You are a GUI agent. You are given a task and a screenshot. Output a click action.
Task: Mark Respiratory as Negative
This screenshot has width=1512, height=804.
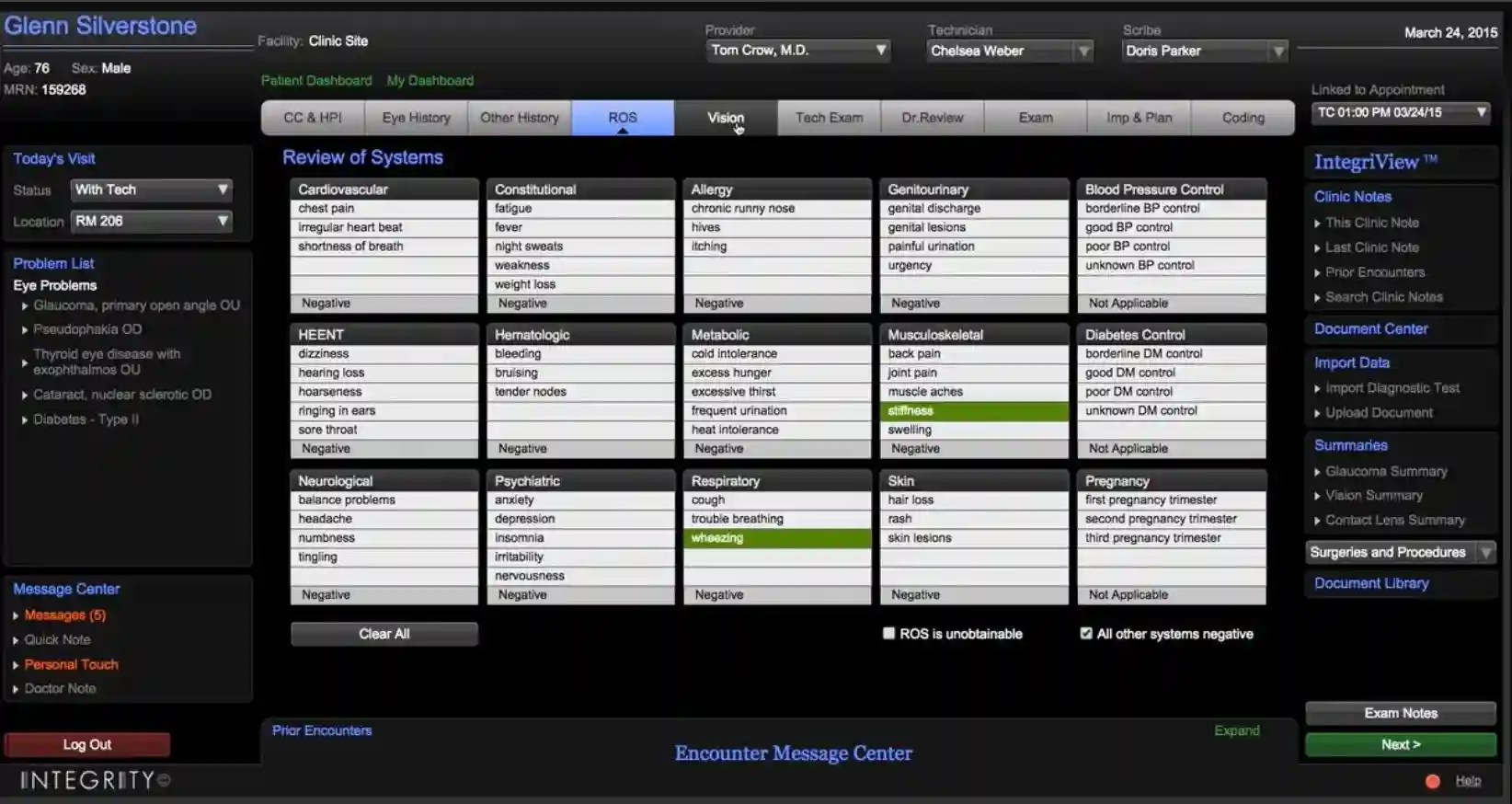coord(777,595)
